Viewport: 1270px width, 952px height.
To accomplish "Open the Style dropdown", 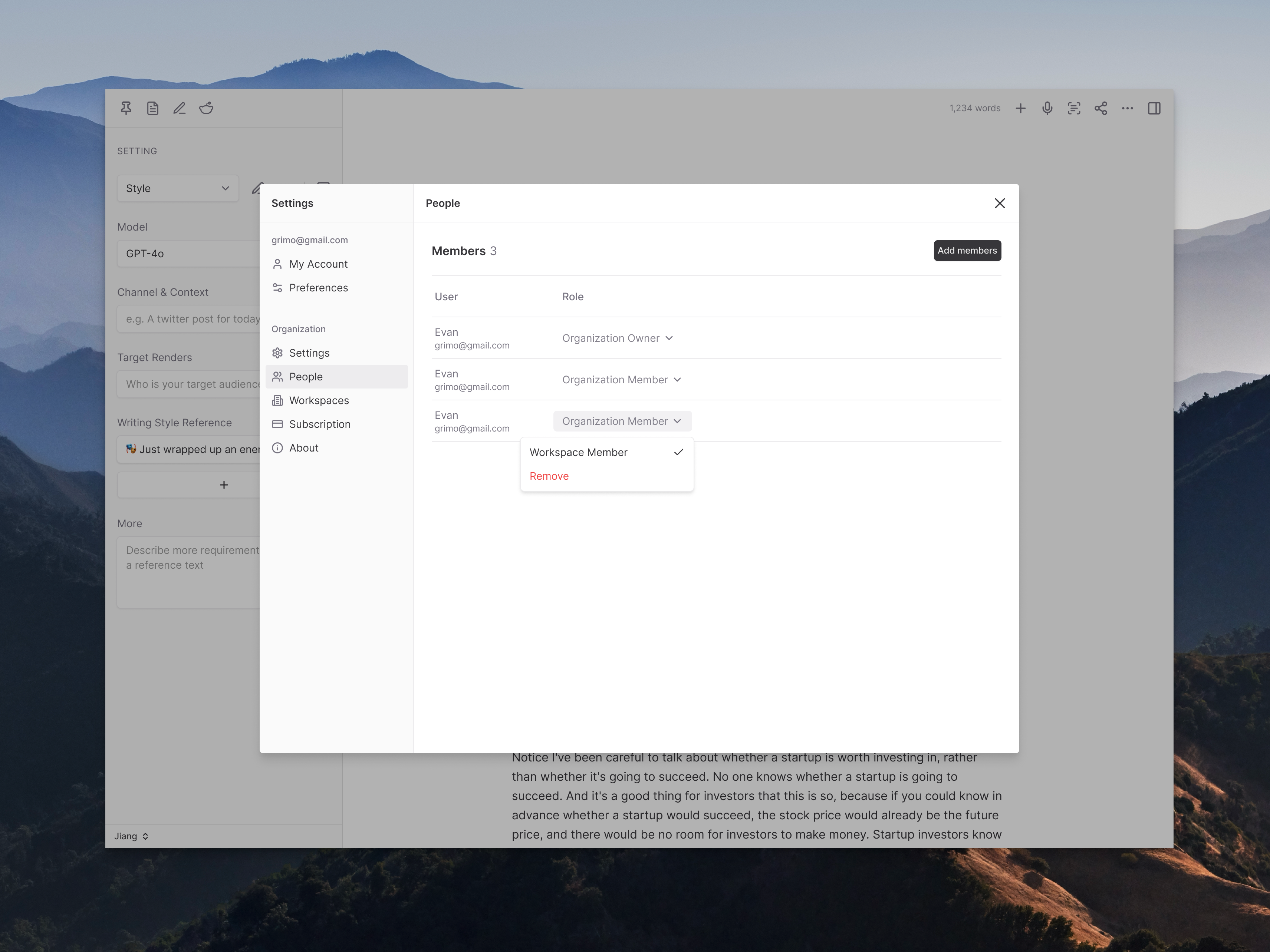I will (177, 188).
